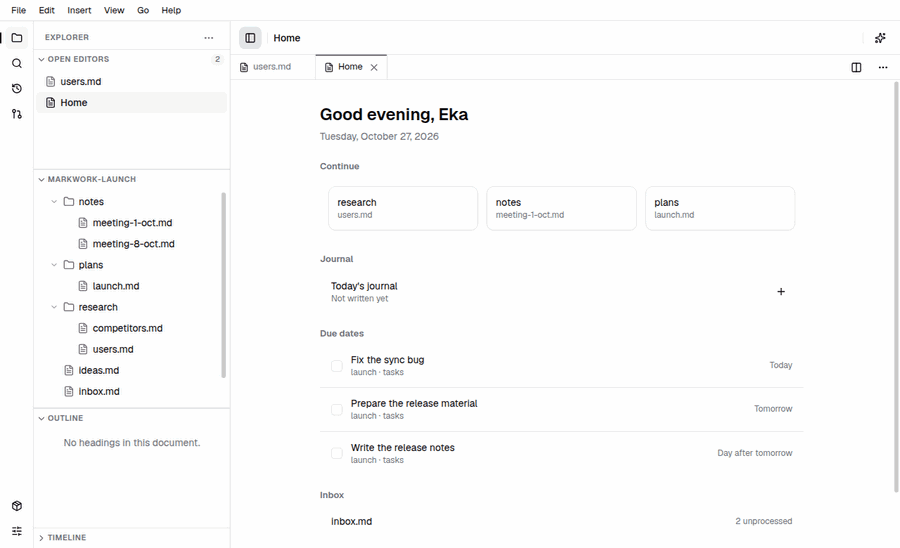Click the Explorer more actions ellipsis
This screenshot has height=548, width=900.
point(208,38)
